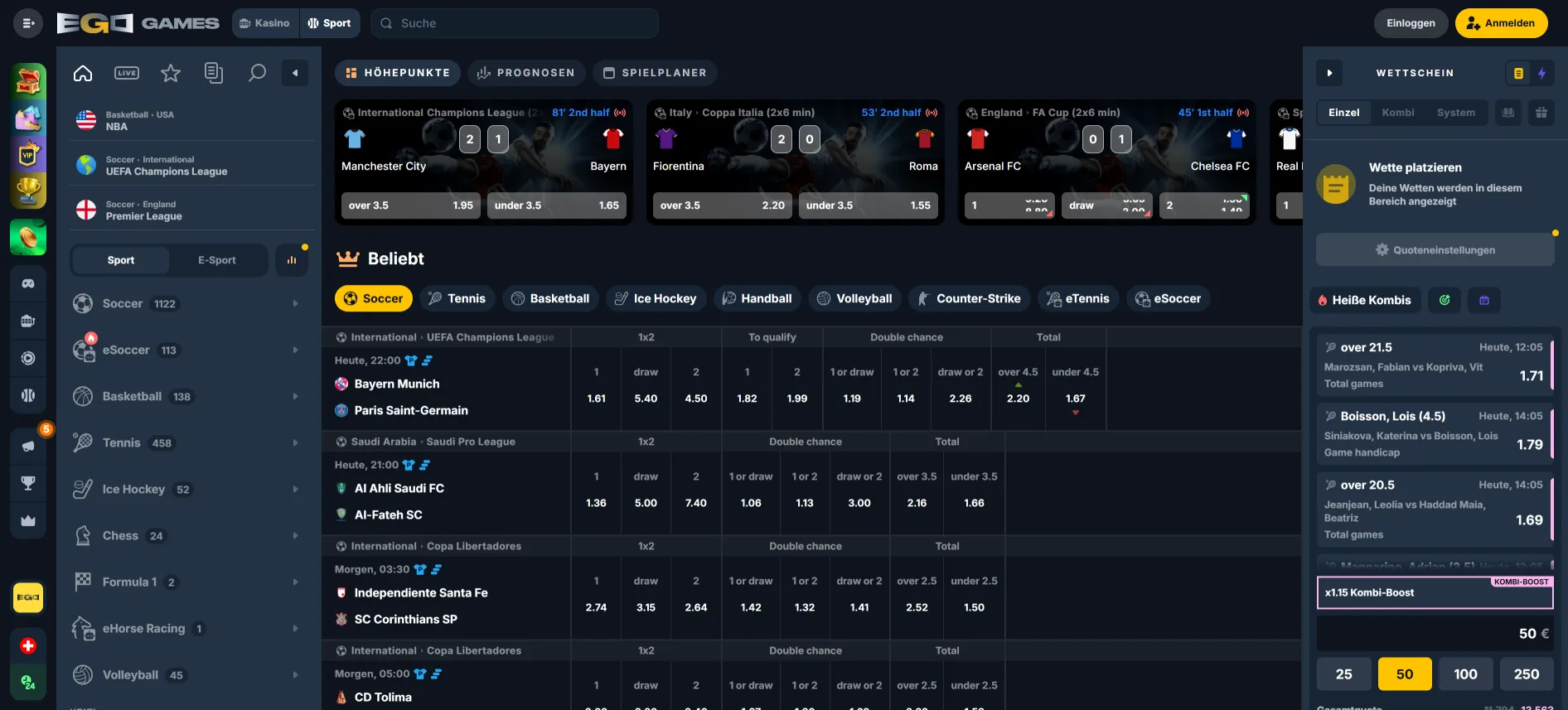
Task: Pick over 3.5 at 1.95 for Manchester City
Action: pos(411,205)
